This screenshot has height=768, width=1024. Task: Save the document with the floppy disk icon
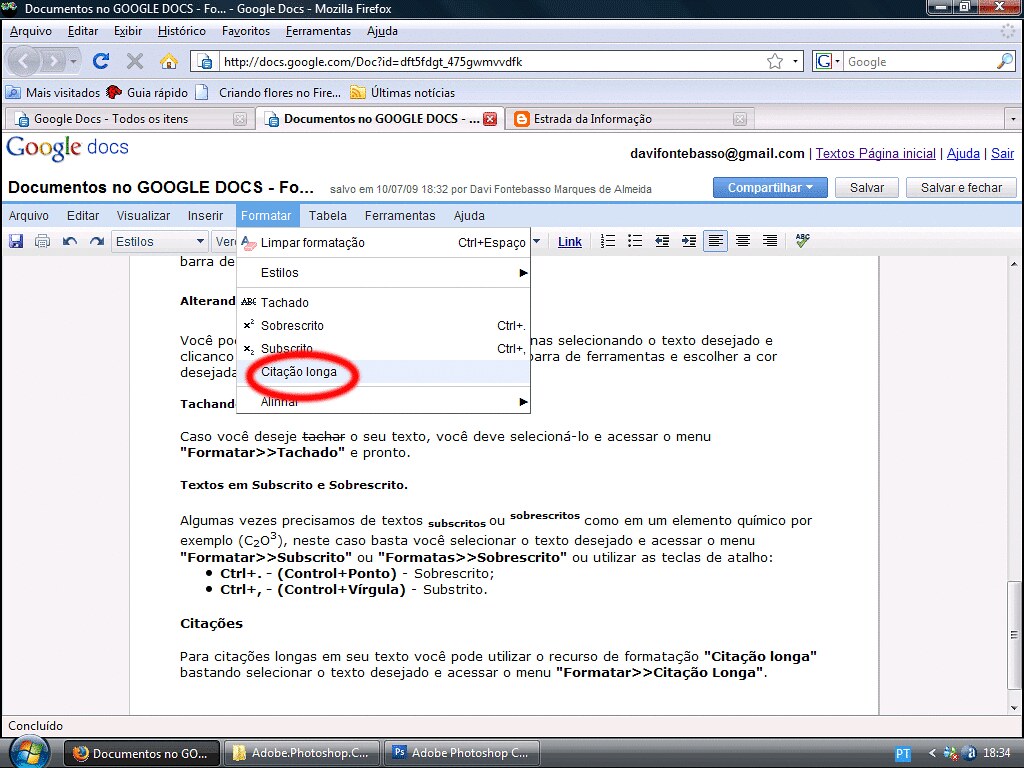coord(16,241)
